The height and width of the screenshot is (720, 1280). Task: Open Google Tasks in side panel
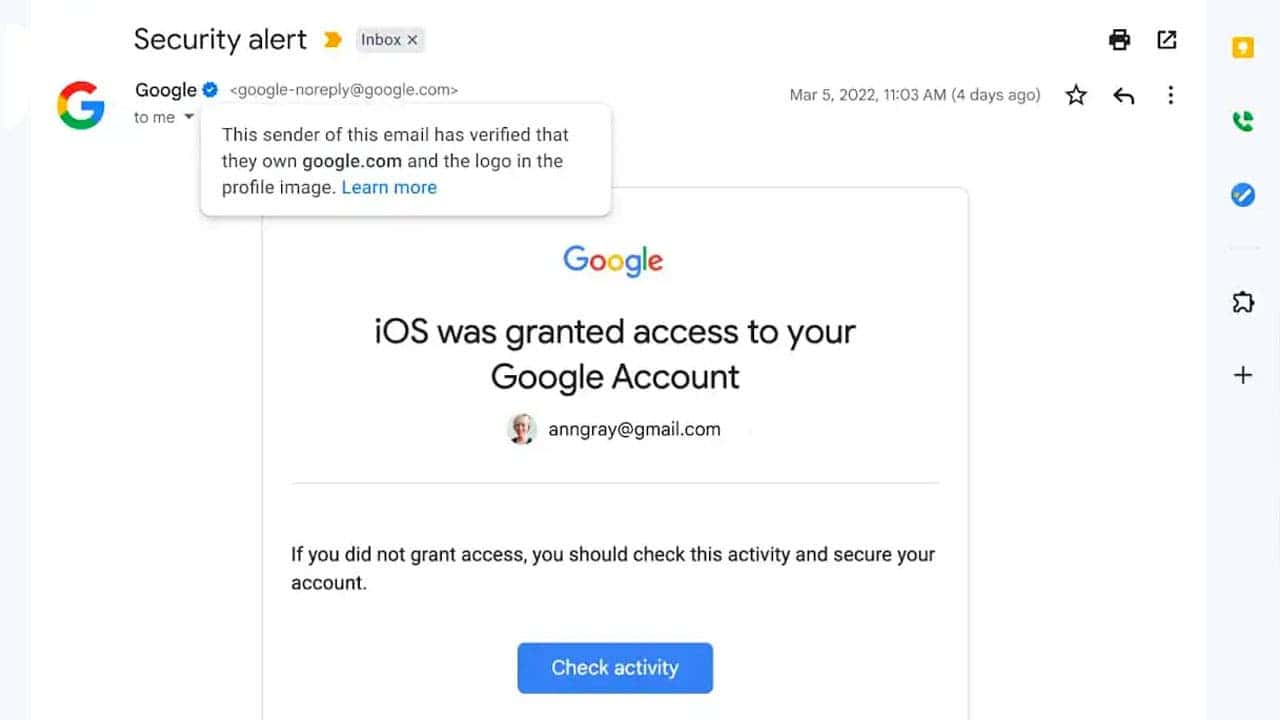tap(1243, 194)
